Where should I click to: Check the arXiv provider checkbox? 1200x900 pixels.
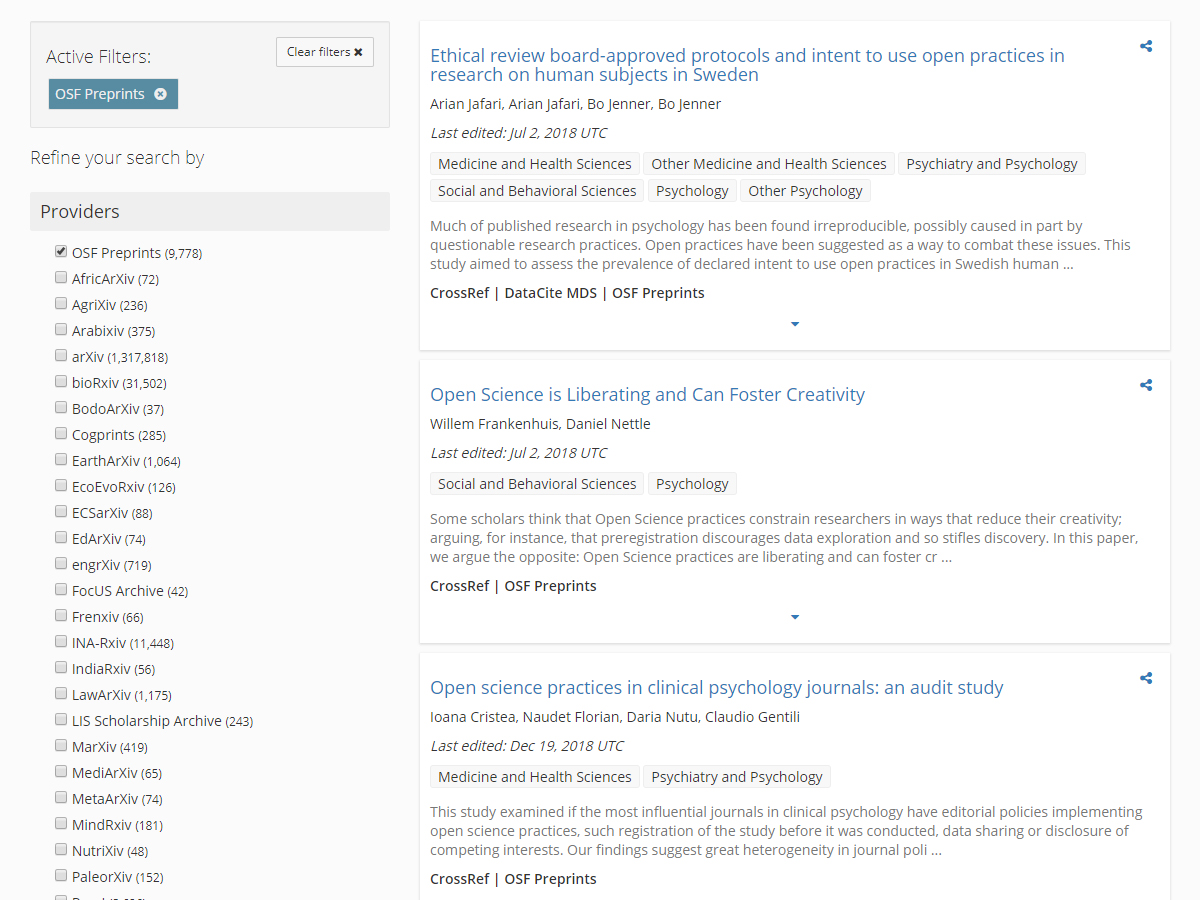point(61,355)
